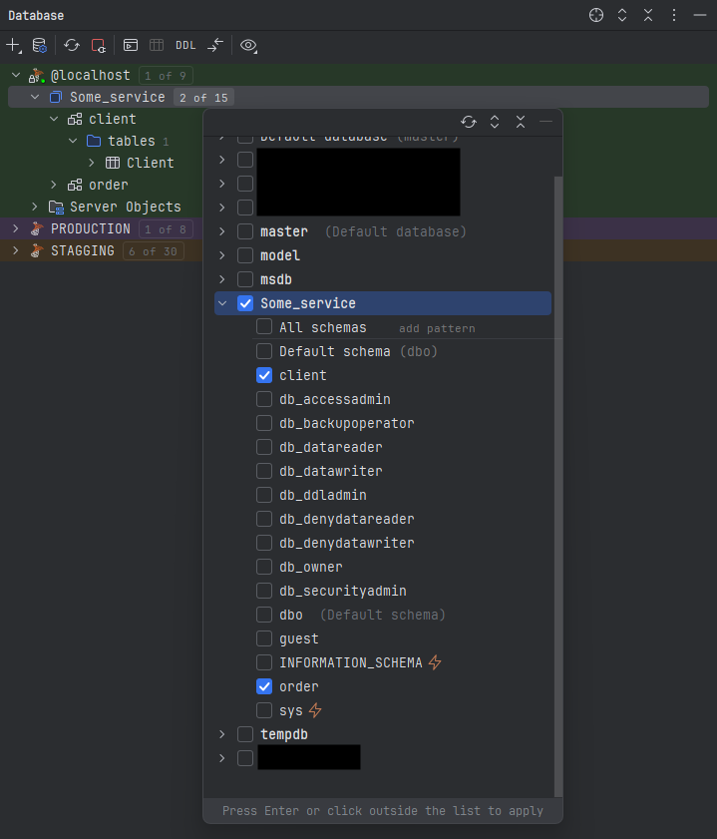
Task: Open the '2 of 15' schema selector
Action: coord(203,98)
